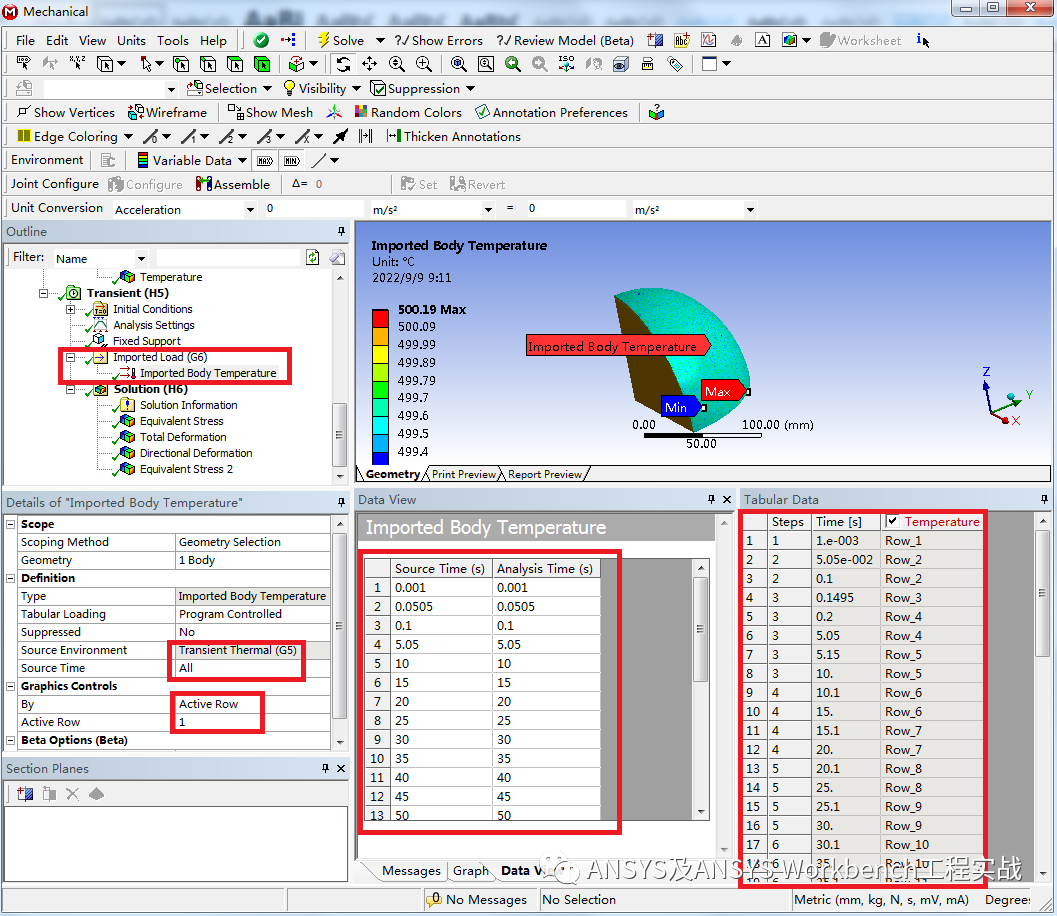
Task: Collapse the Transient (H5) tree node
Action: click(43, 293)
